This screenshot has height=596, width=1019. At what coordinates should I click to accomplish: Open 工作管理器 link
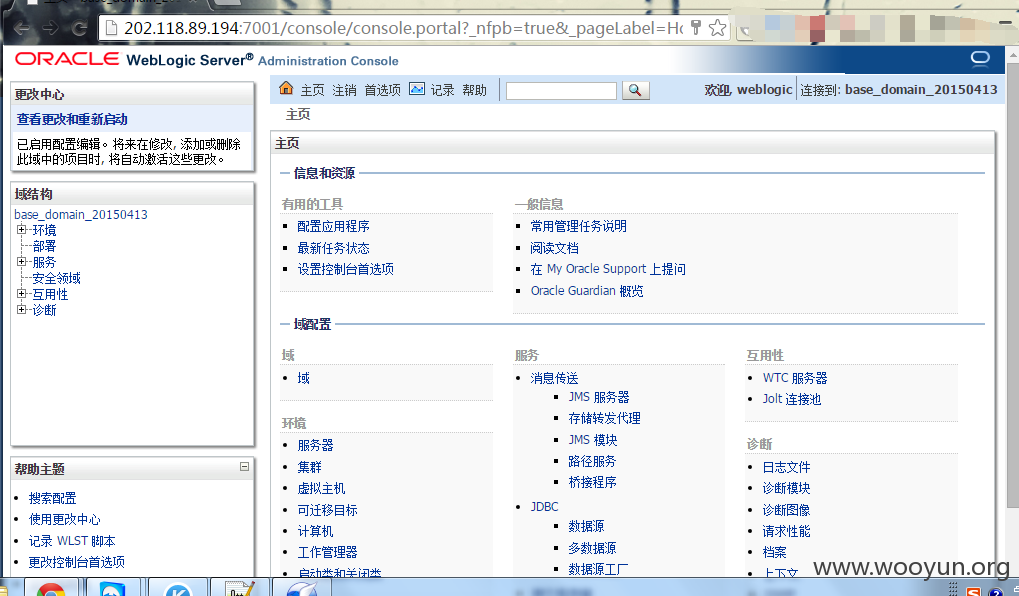[328, 552]
